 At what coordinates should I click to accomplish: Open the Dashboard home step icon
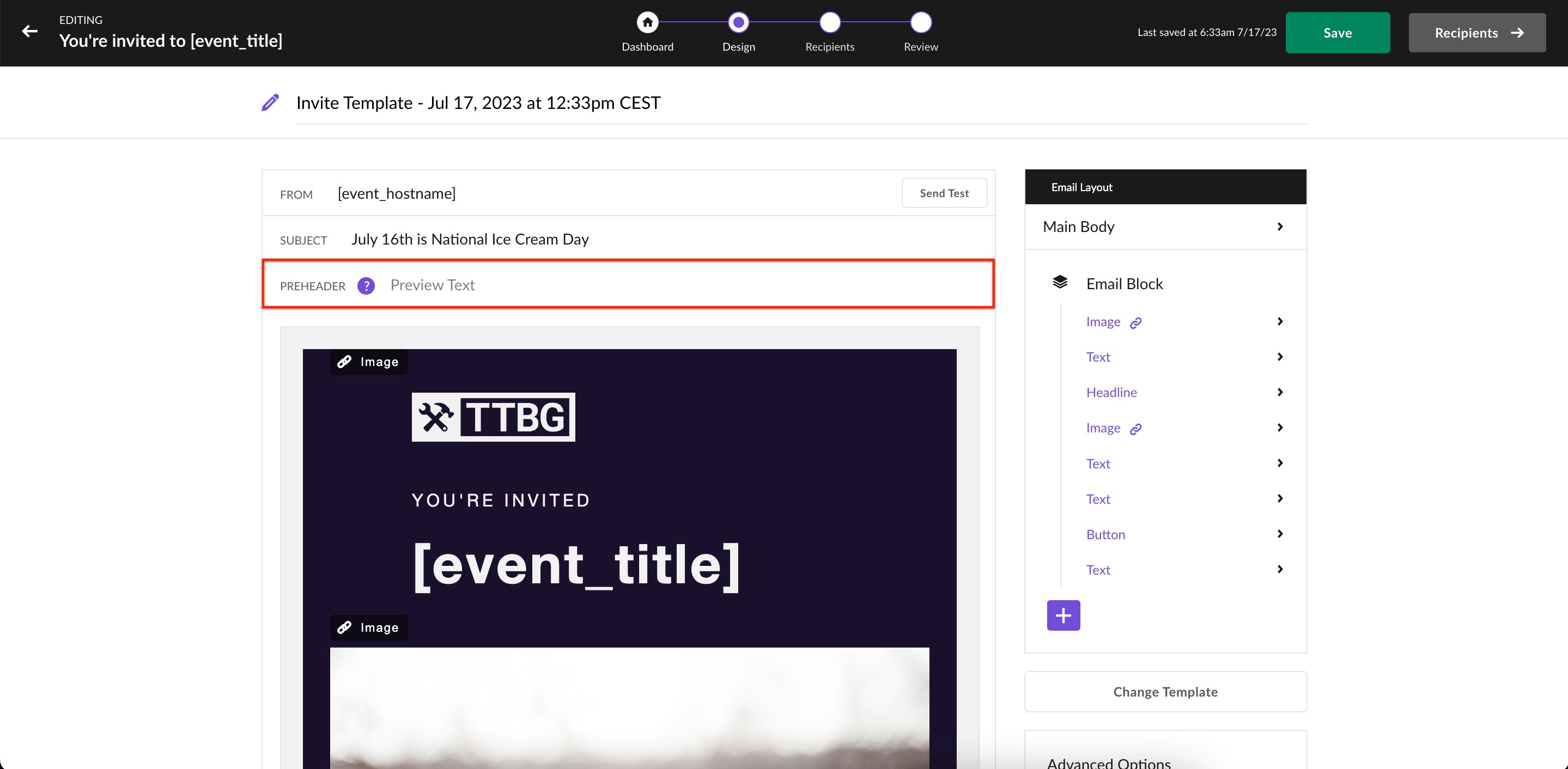[x=647, y=22]
